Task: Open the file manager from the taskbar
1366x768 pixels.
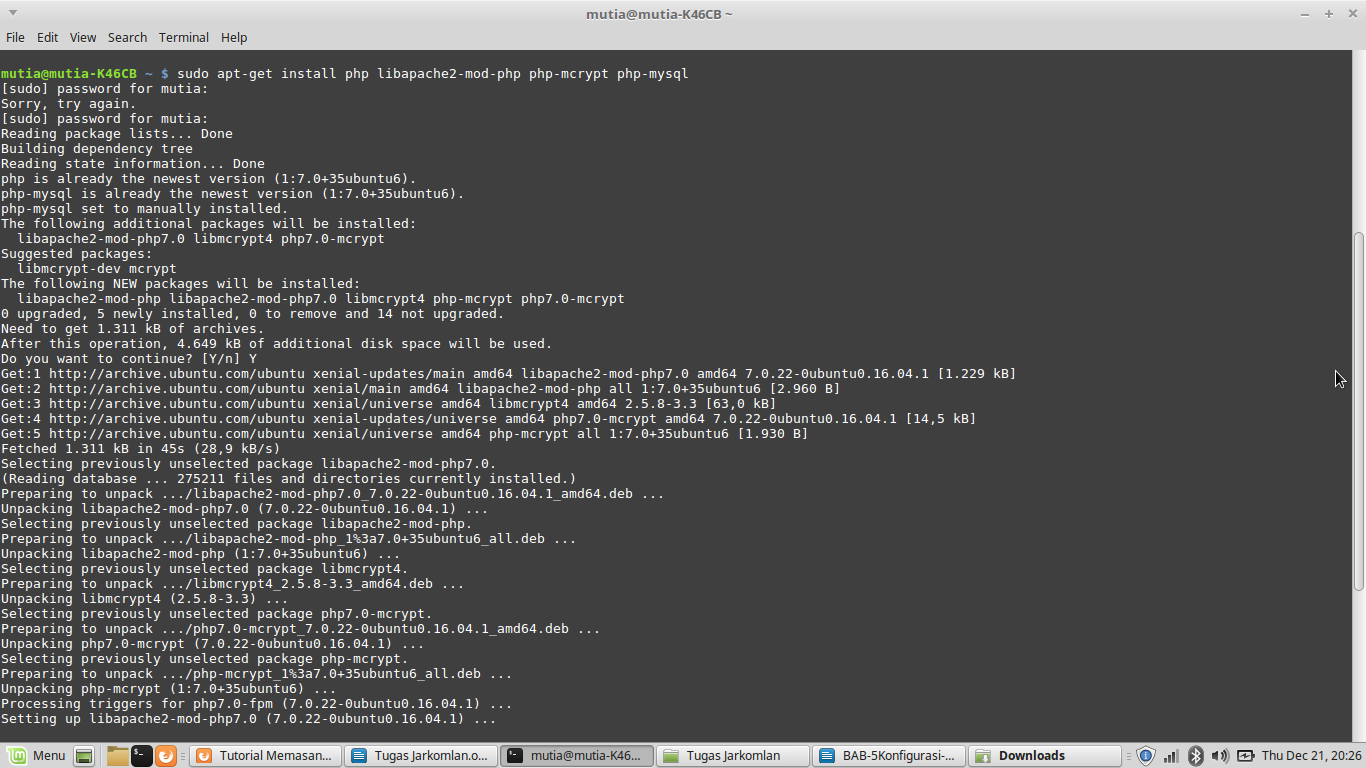Action: [118, 755]
